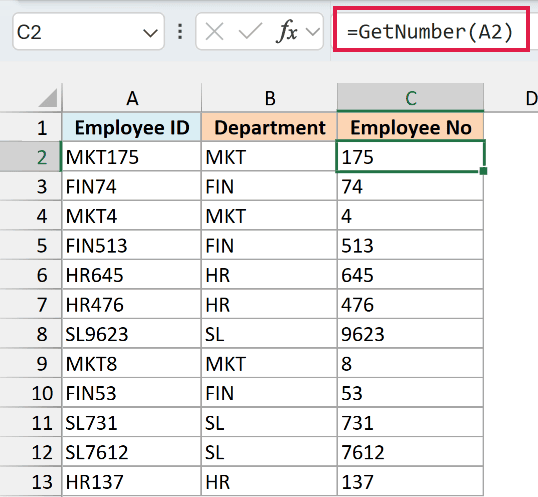Select Employee No cell 513

point(410,245)
